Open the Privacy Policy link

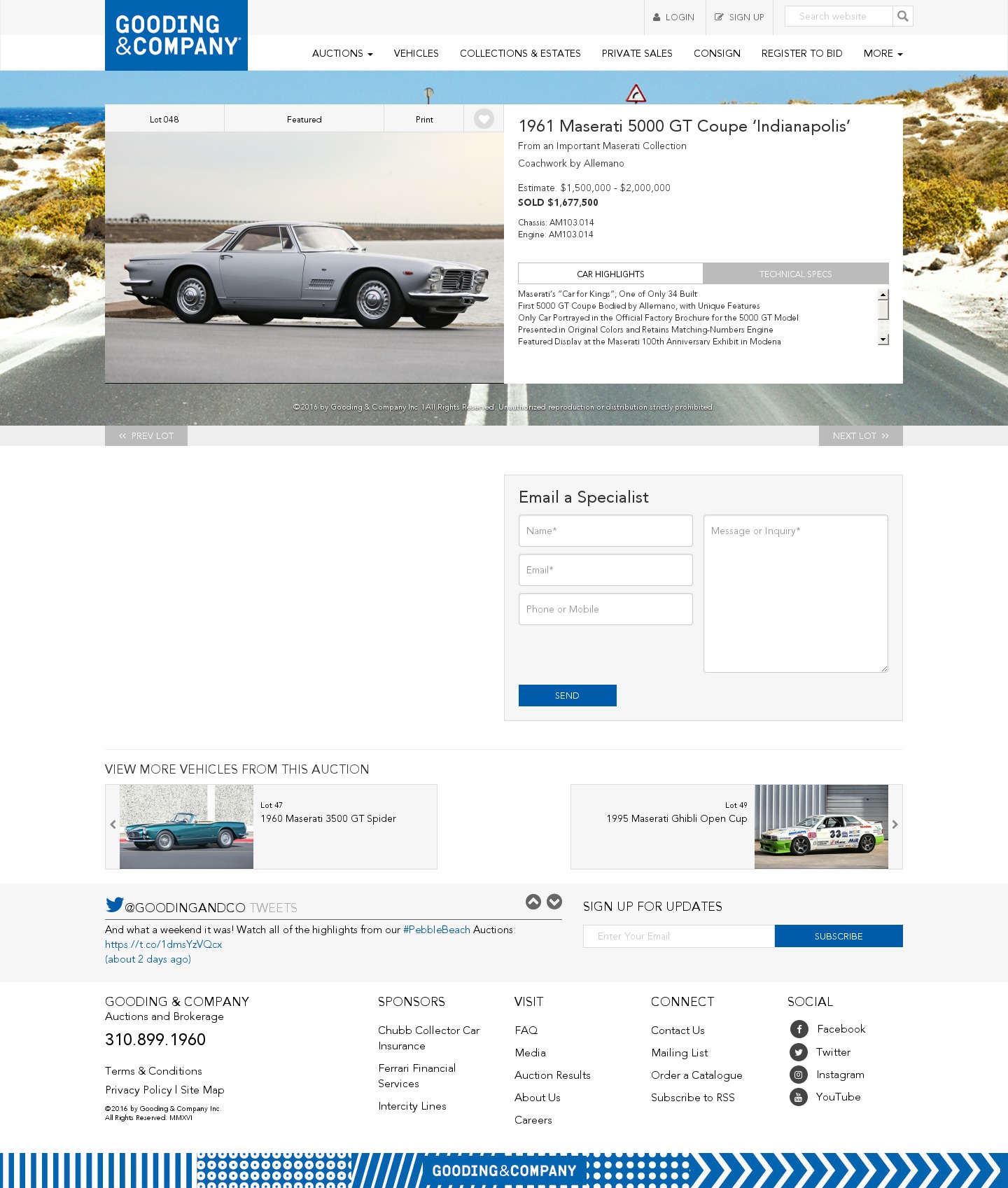[x=139, y=1090]
